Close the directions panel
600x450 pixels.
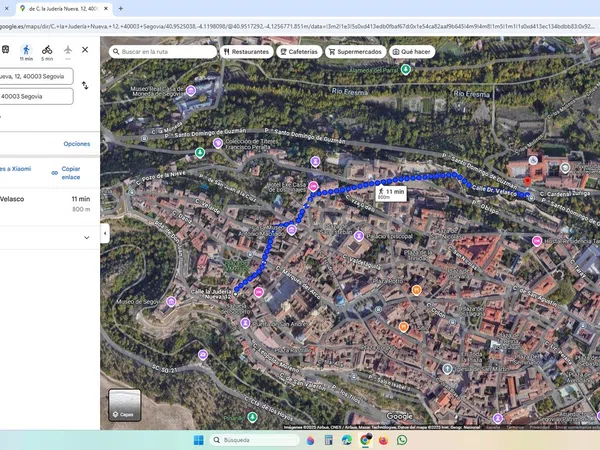coord(85,50)
